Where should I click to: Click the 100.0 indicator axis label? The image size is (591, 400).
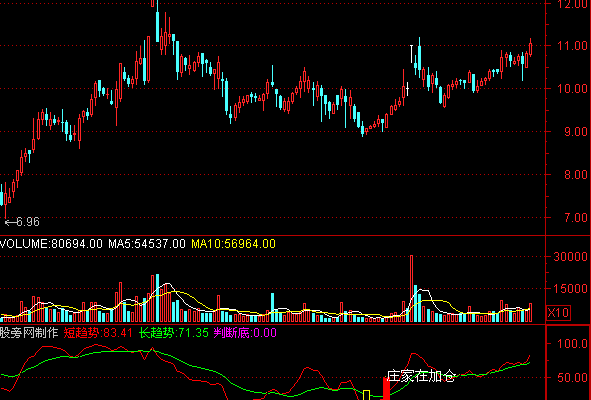point(573,344)
